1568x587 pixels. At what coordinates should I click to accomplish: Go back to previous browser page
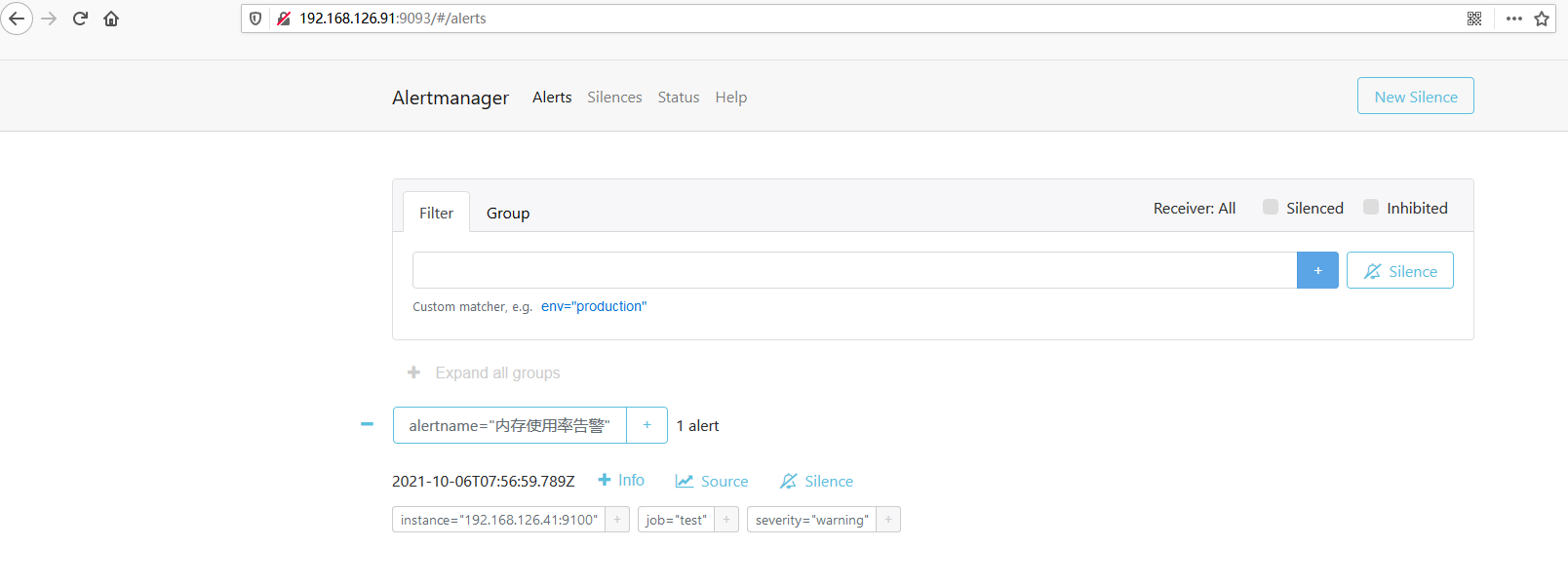[17, 19]
